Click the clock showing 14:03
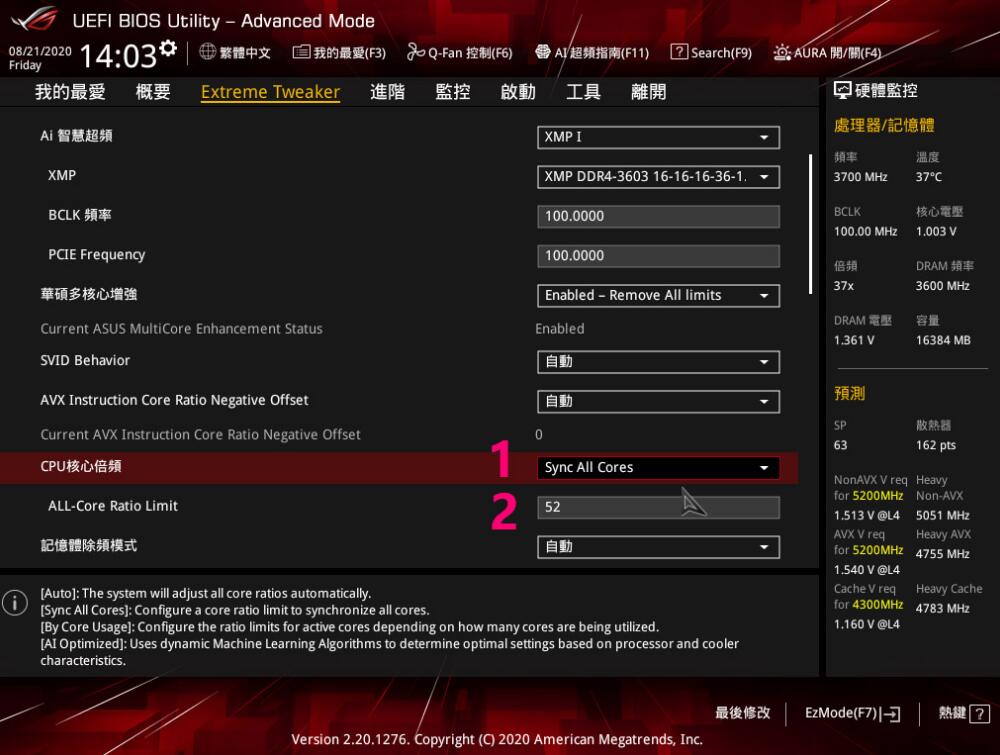The height and width of the screenshot is (755, 1000). (x=118, y=55)
